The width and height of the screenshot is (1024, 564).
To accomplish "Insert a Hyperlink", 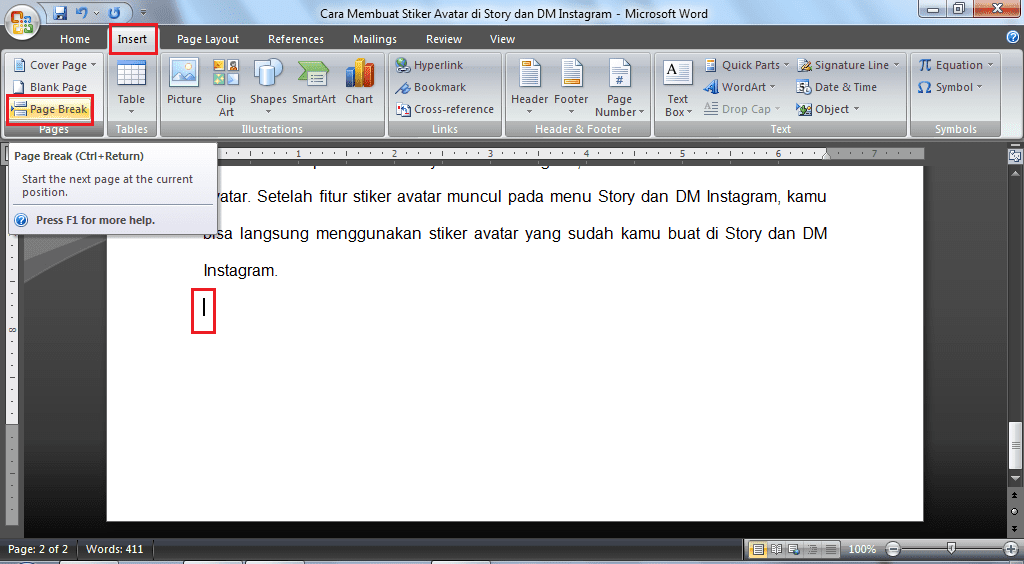I will pos(430,65).
